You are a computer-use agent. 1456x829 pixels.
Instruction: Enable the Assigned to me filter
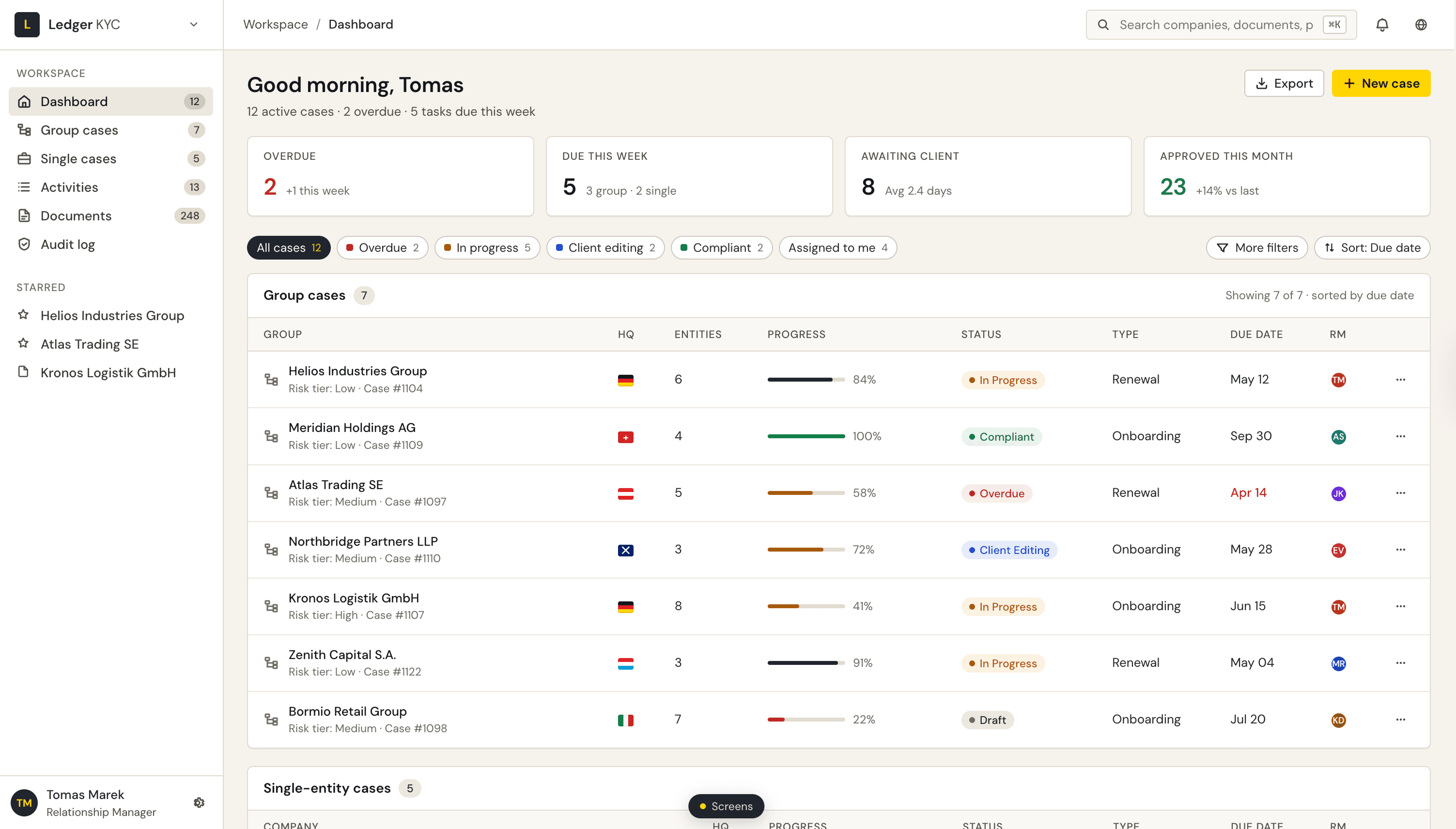tap(837, 247)
